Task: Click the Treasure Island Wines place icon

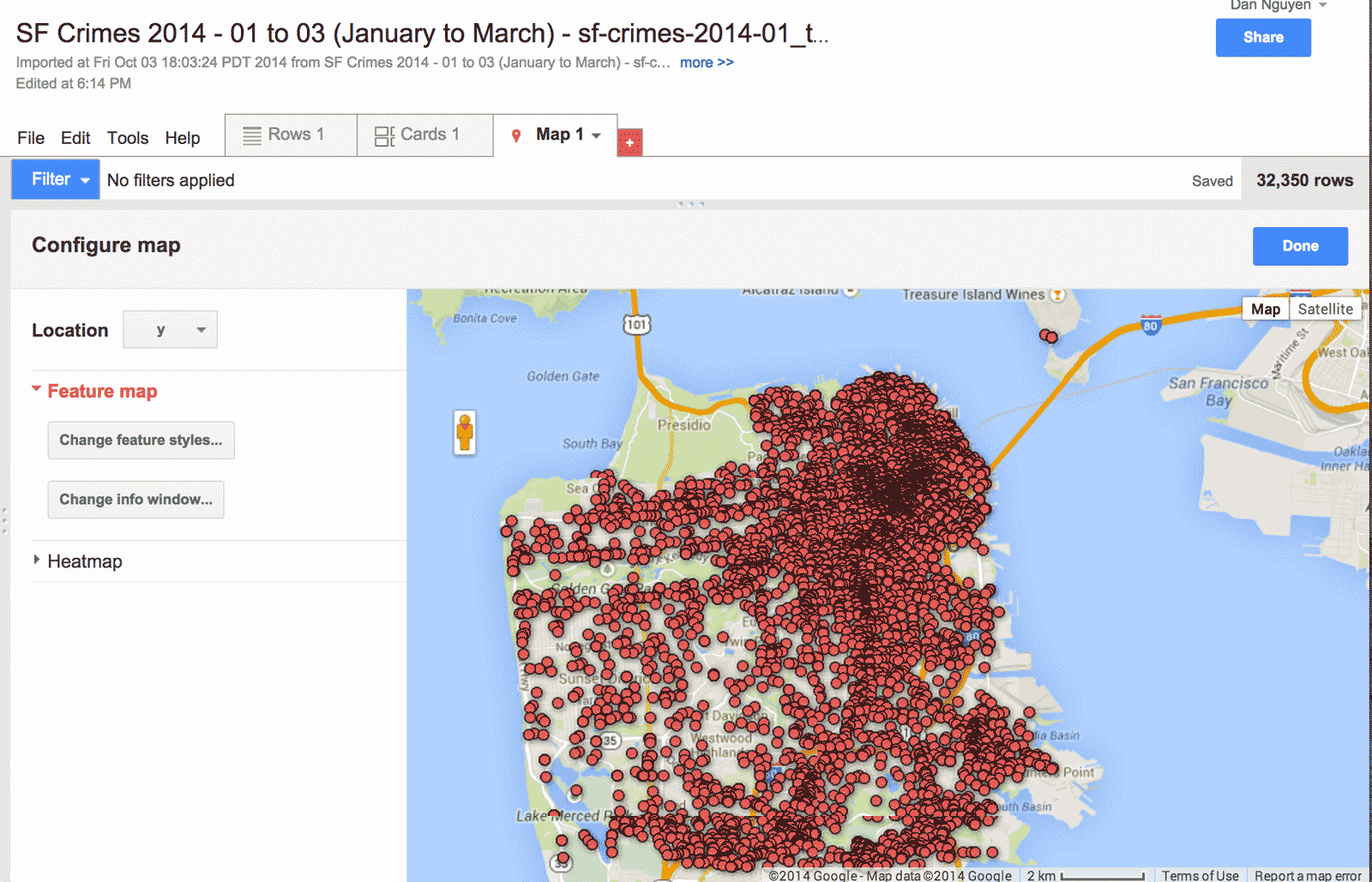Action: coord(1057,295)
